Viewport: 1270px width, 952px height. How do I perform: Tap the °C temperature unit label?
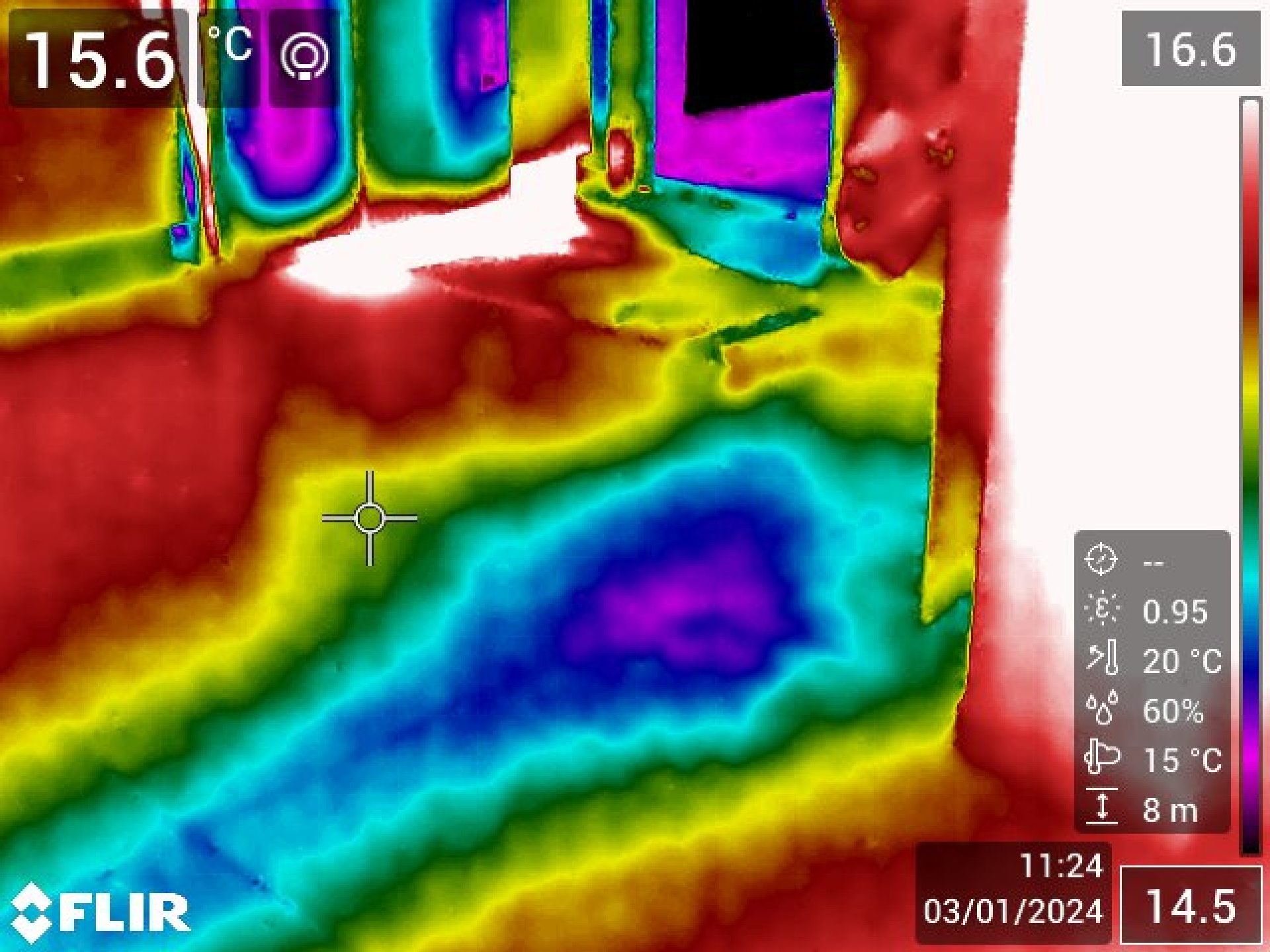pos(230,44)
